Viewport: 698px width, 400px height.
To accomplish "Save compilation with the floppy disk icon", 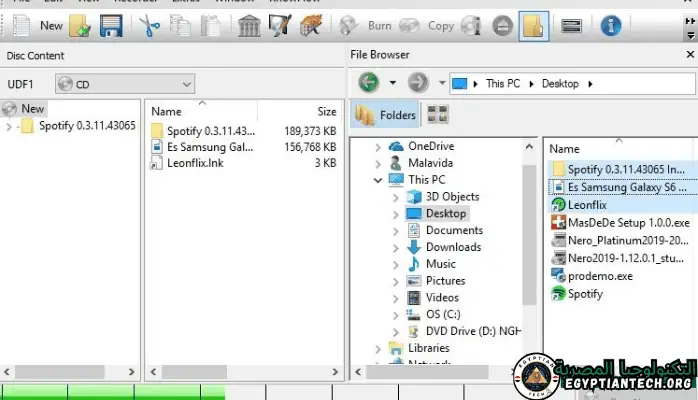I will [111, 26].
